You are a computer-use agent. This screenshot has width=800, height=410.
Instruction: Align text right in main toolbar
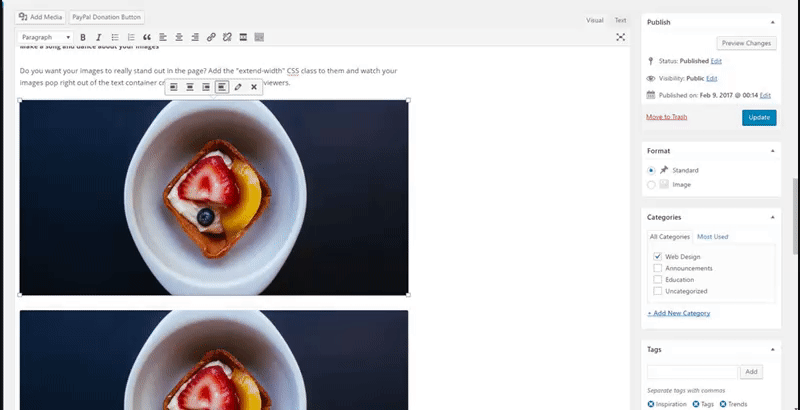[x=195, y=37]
